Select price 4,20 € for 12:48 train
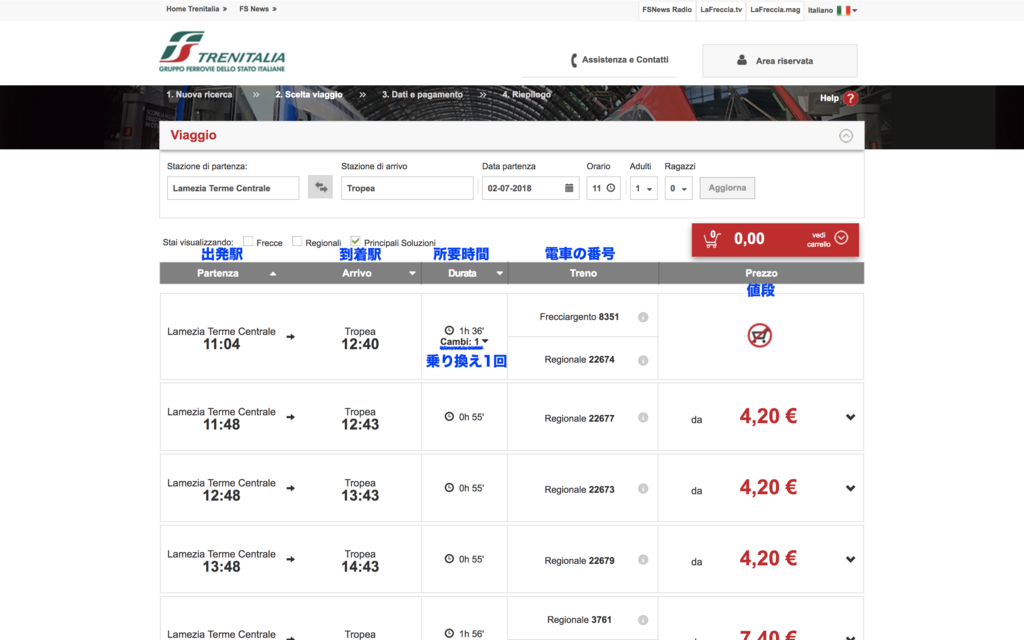 pyautogui.click(x=768, y=488)
